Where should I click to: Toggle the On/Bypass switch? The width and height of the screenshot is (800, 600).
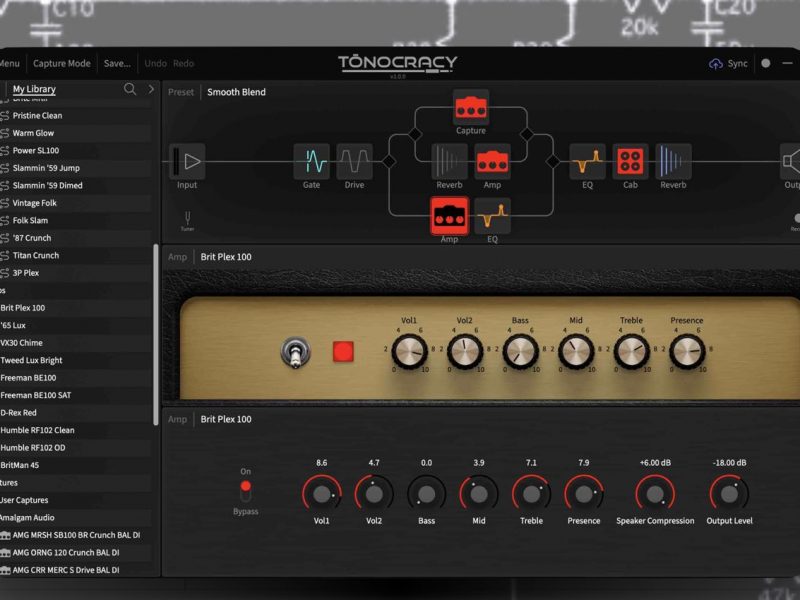tap(245, 491)
